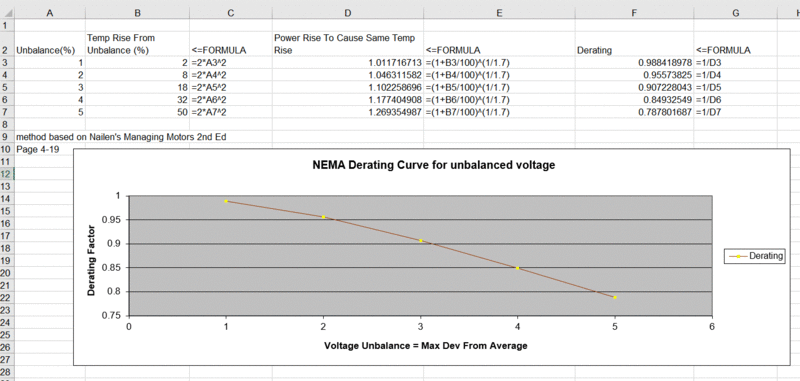Click cell showing 0.988418978
This screenshot has height=381, width=800.
pos(634,63)
